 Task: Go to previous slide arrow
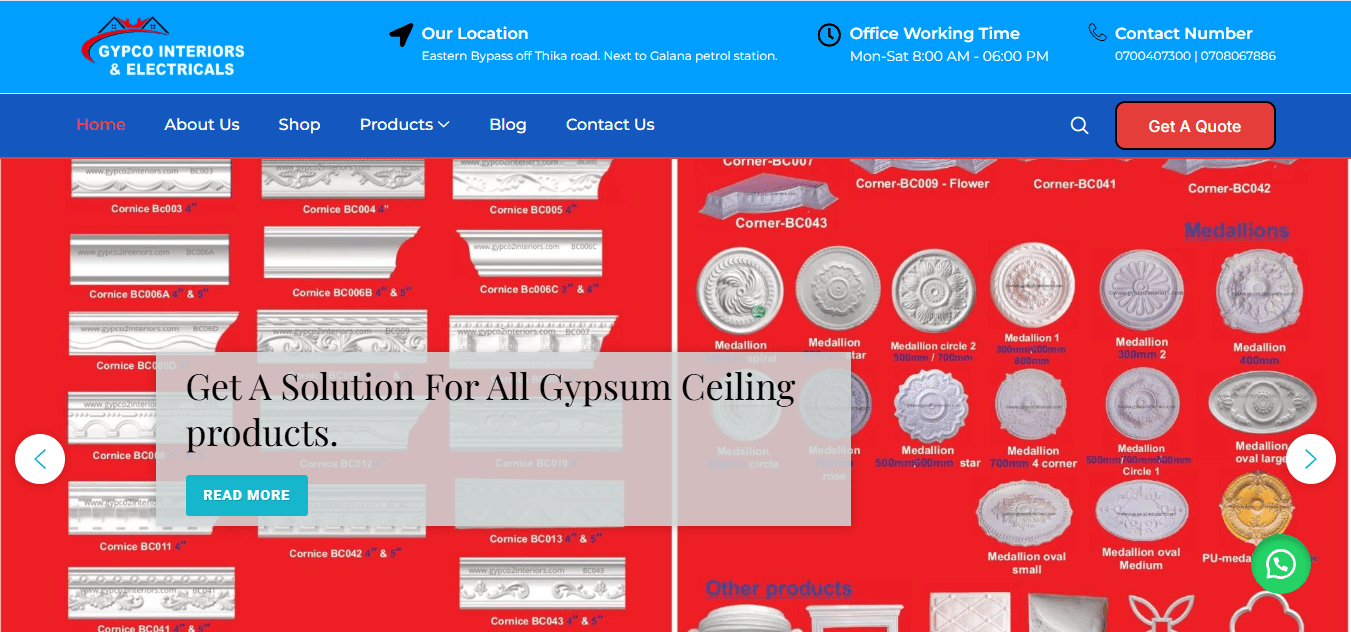click(40, 459)
